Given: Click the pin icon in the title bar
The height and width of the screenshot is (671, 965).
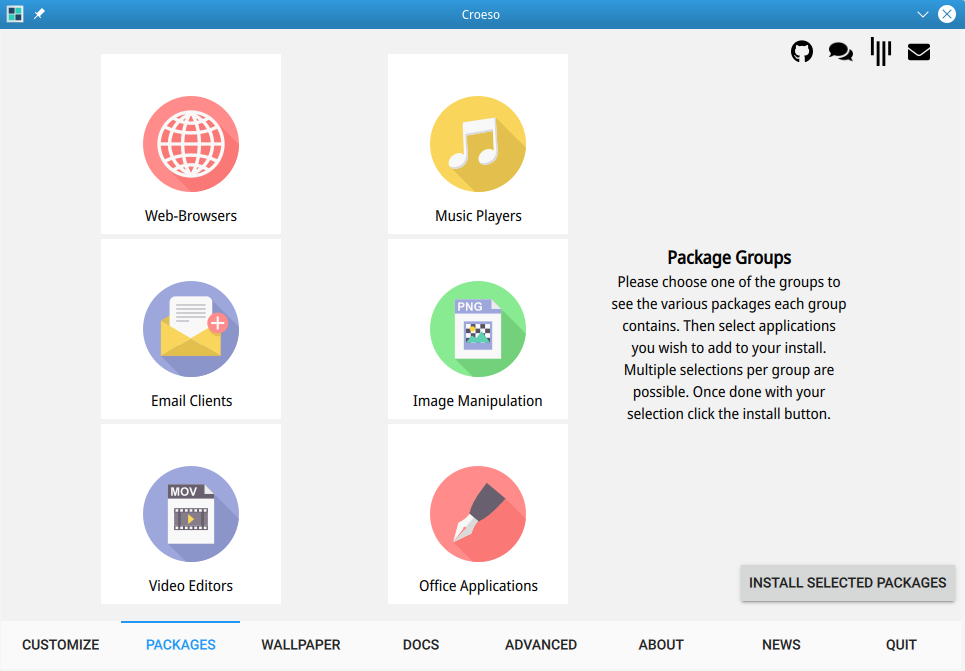Looking at the screenshot, I should (39, 15).
